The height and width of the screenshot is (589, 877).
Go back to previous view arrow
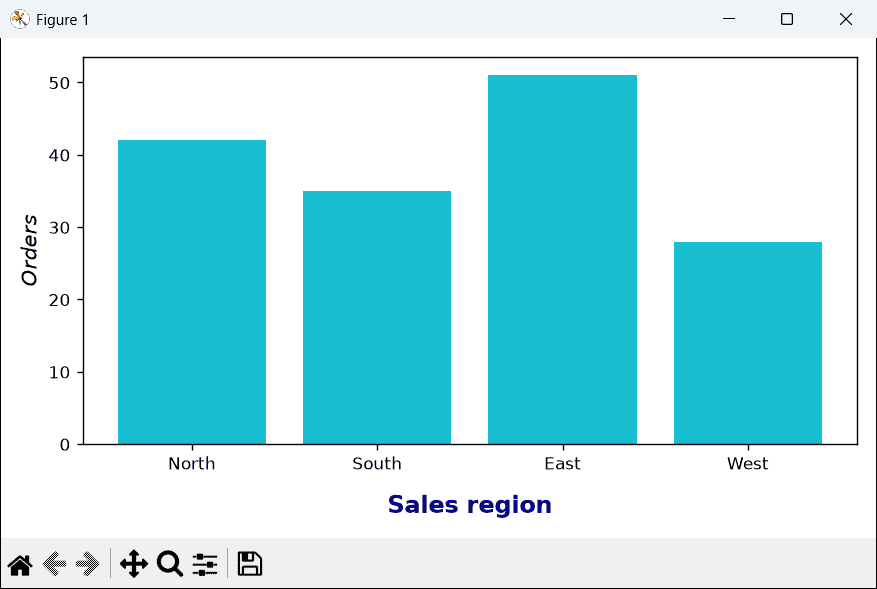click(54, 564)
